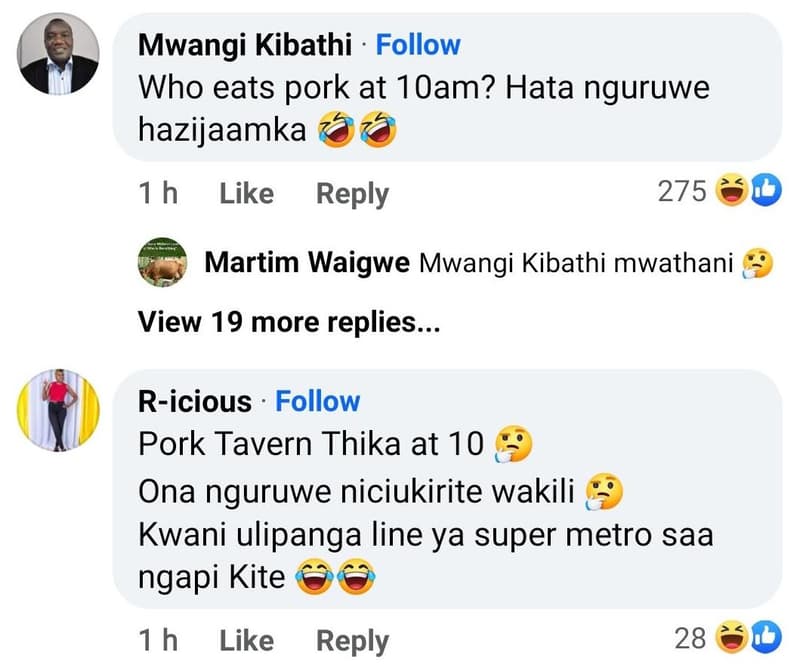Reply to Mwangi Kibathi's comment
Image resolution: width=800 pixels, height=672 pixels.
click(x=352, y=193)
